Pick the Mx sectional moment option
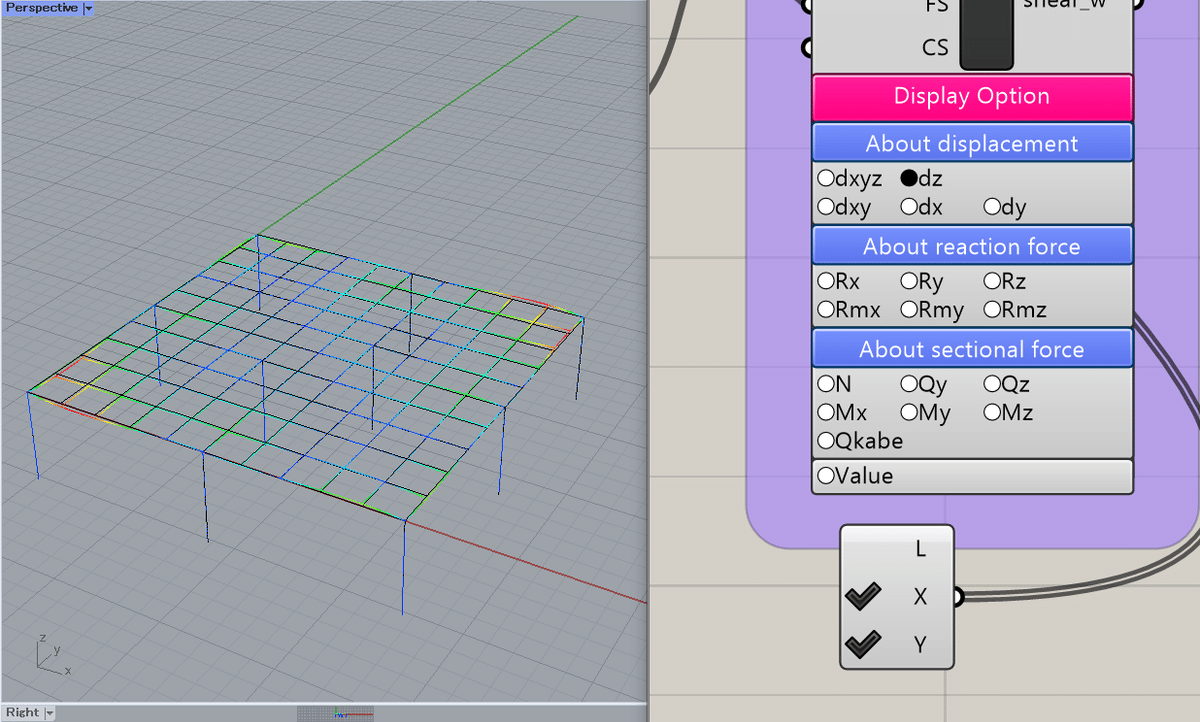1200x722 pixels. point(826,412)
